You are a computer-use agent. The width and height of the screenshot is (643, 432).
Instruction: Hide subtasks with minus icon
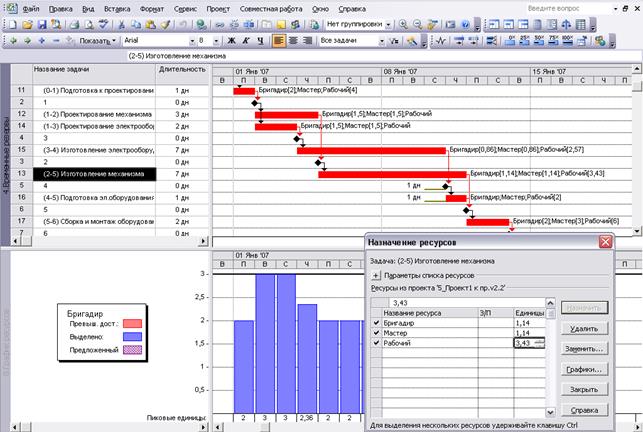56,41
